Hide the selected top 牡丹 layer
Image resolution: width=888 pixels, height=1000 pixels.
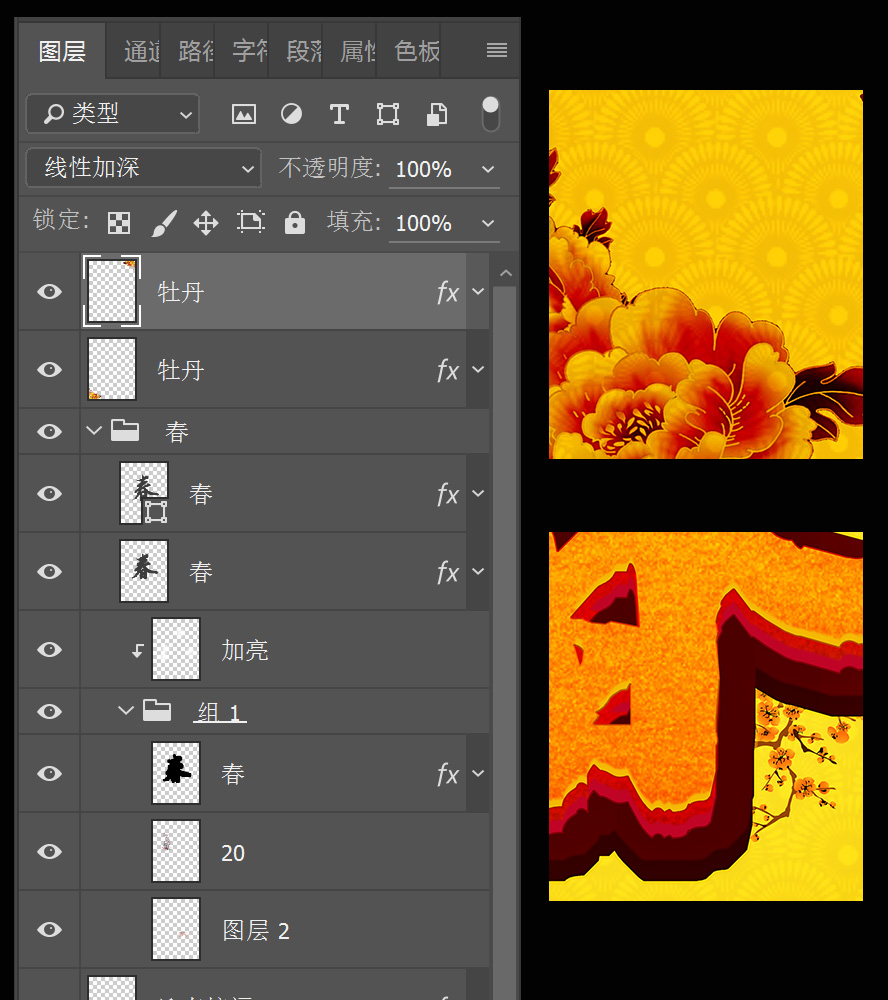pyautogui.click(x=49, y=291)
